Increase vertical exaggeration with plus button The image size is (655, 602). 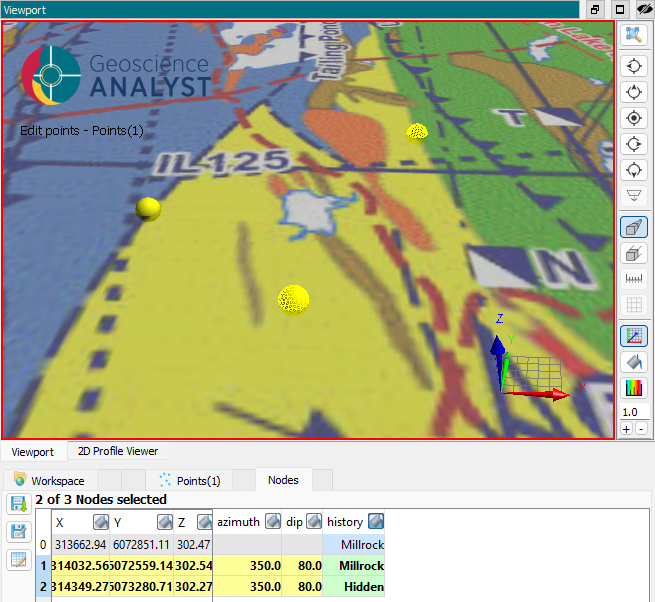click(626, 429)
